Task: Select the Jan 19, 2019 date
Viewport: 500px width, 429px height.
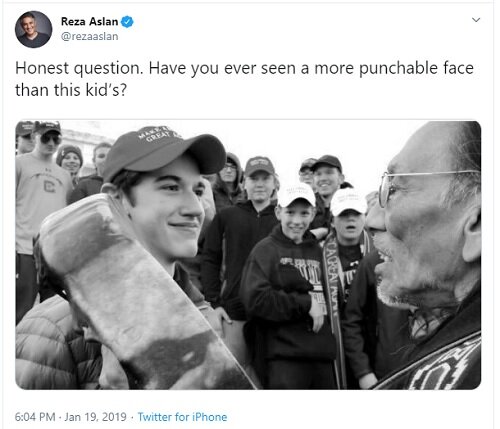Action: click(x=95, y=417)
